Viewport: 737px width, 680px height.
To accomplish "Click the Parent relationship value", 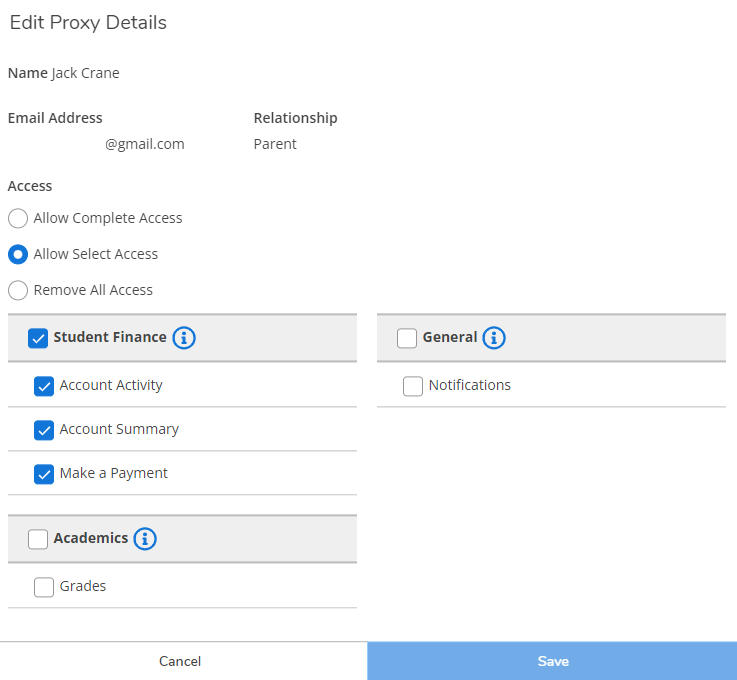I will coord(275,144).
